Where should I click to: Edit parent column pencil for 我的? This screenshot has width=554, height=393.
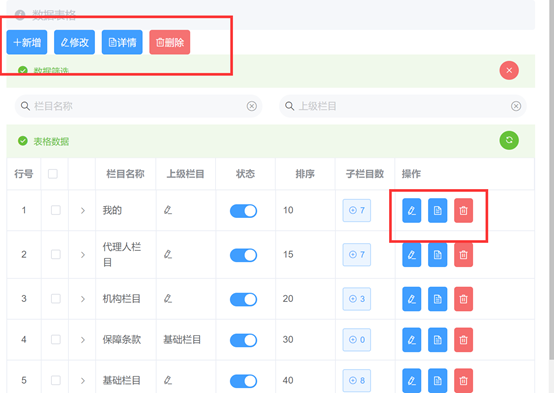(x=168, y=210)
